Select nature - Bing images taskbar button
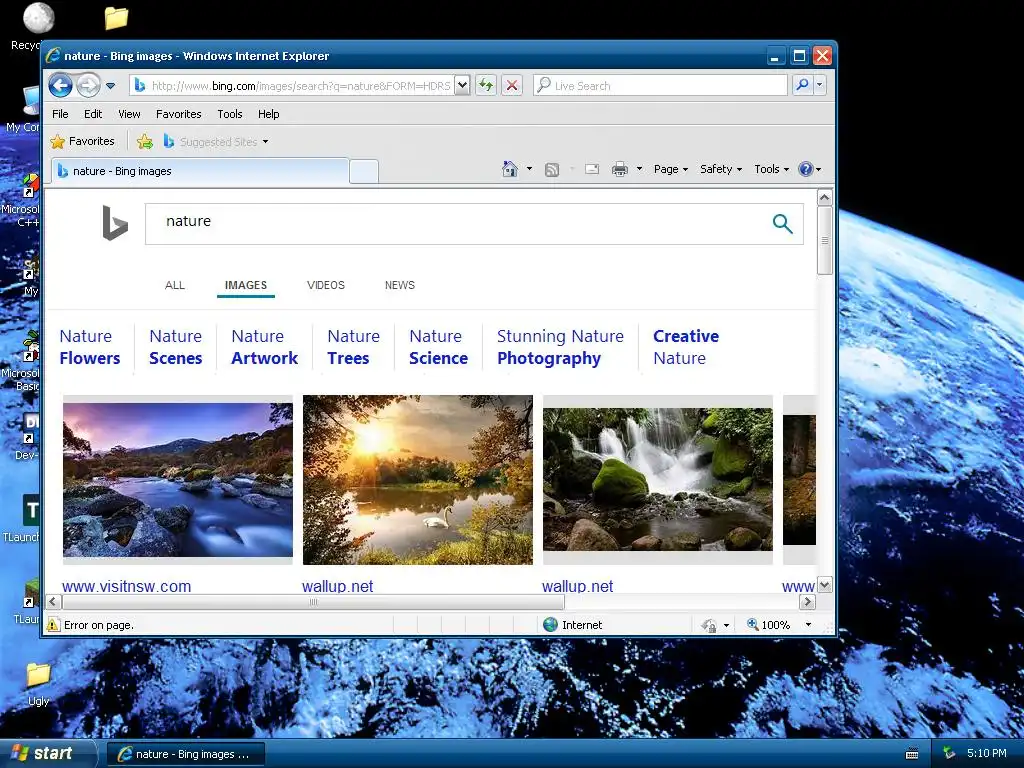Viewport: 1024px width, 768px height. tap(185, 754)
